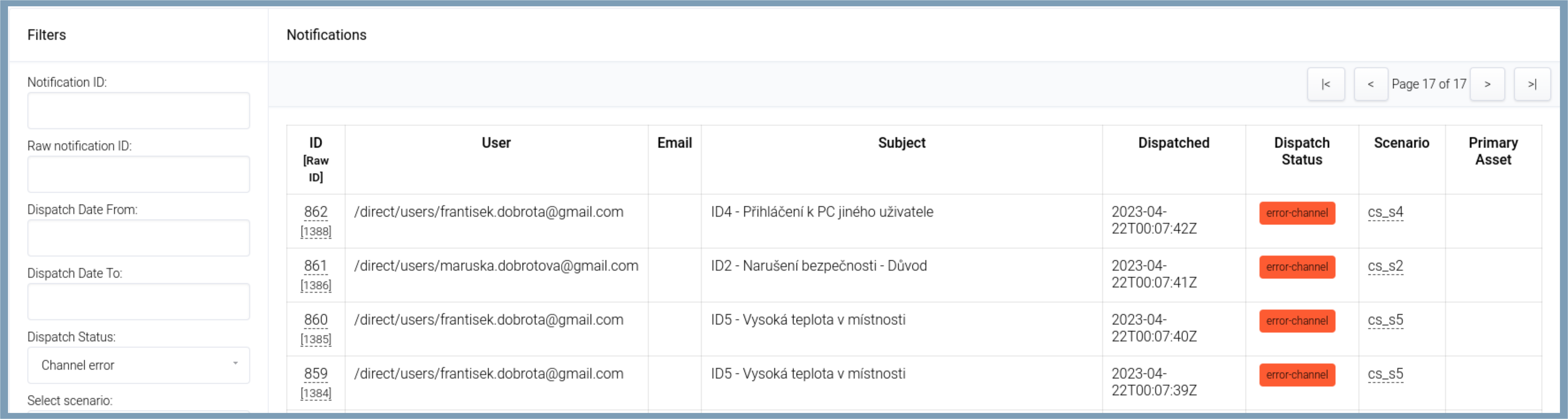Open raw notification 1388 link
This screenshot has height=419, width=1568.
[315, 231]
